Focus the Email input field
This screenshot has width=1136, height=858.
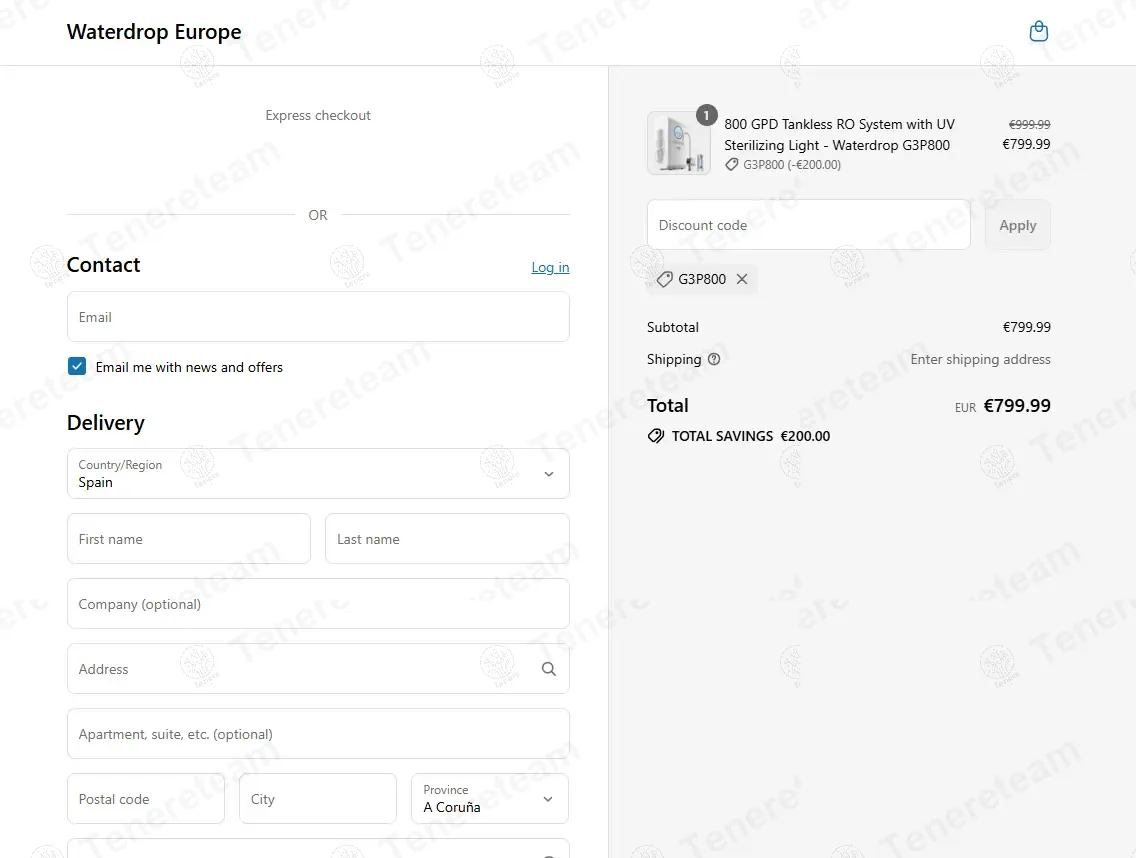point(318,317)
